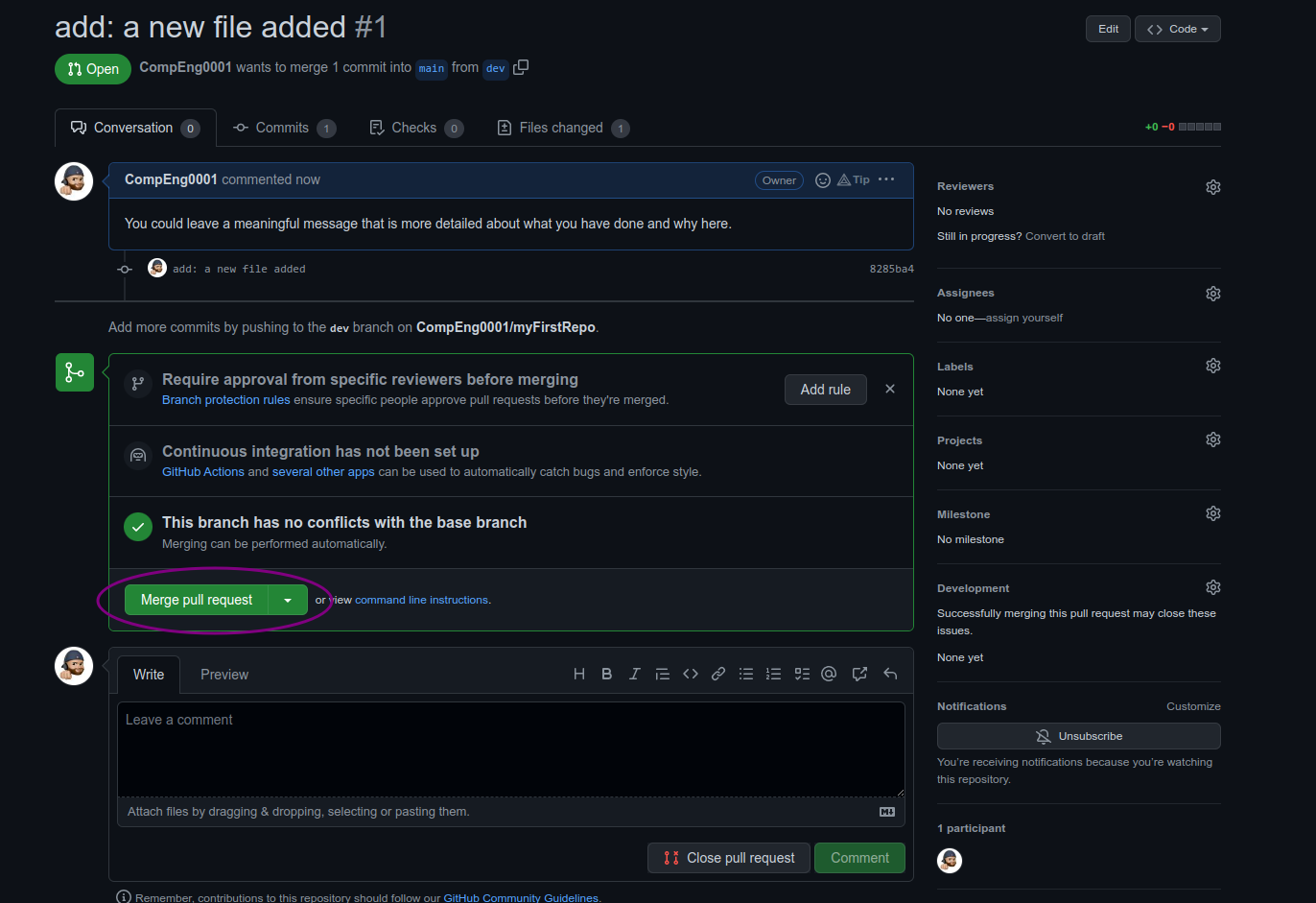Click the Merge pull request button

(197, 600)
